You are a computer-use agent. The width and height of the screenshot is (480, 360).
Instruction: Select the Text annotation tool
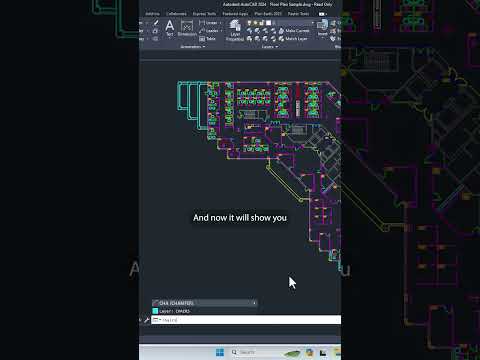tap(170, 28)
